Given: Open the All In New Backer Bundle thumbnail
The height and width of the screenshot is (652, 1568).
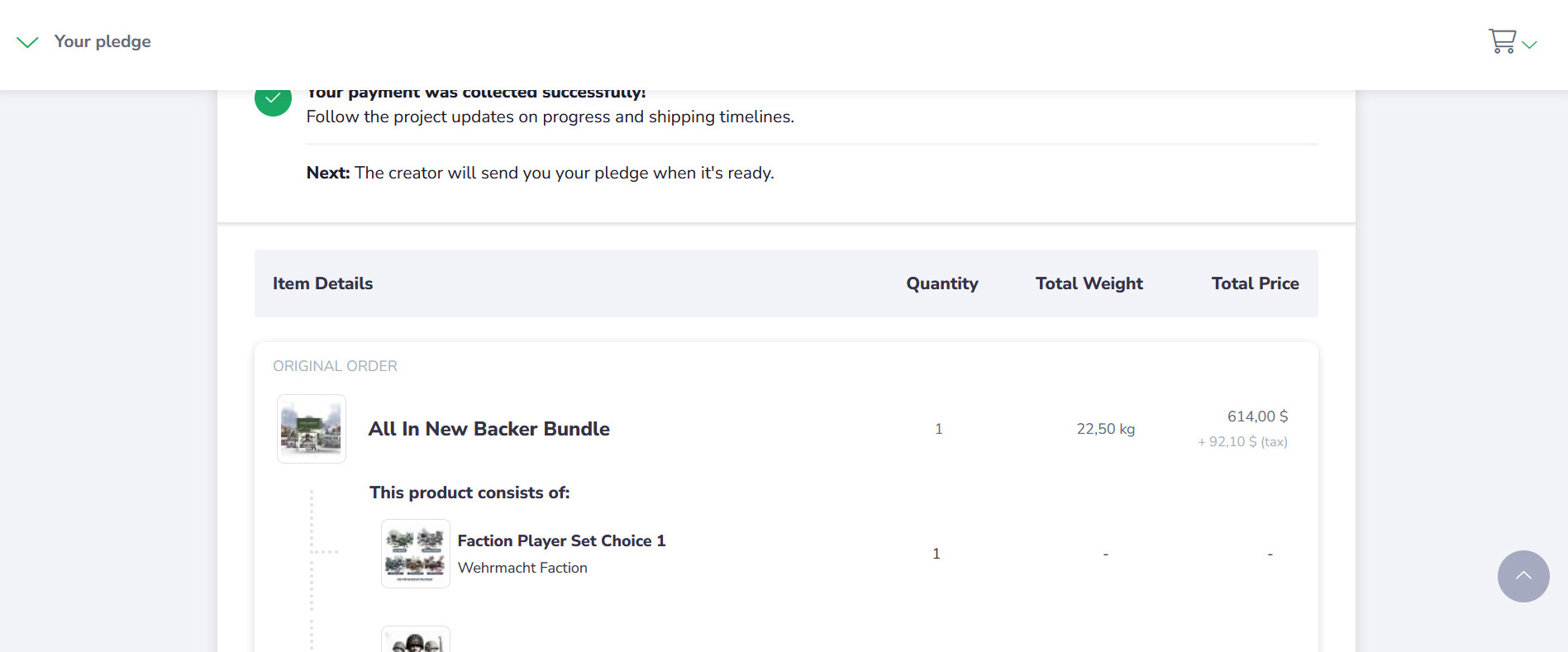Looking at the screenshot, I should tap(312, 429).
